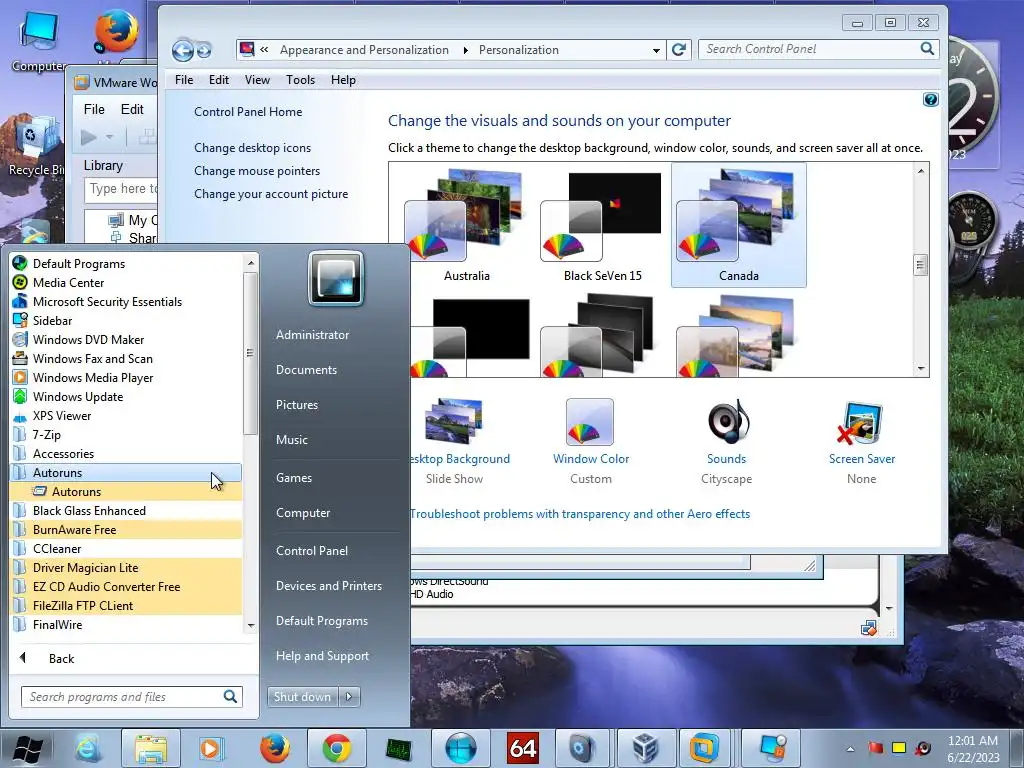Launch Windows Media Player from list

(x=127, y=377)
